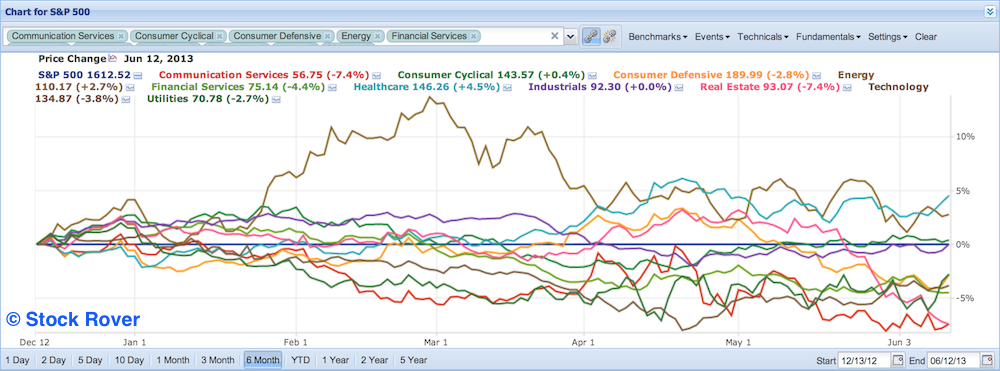1000x371 pixels.
Task: Remove the Energy chip
Action: click(x=378, y=36)
